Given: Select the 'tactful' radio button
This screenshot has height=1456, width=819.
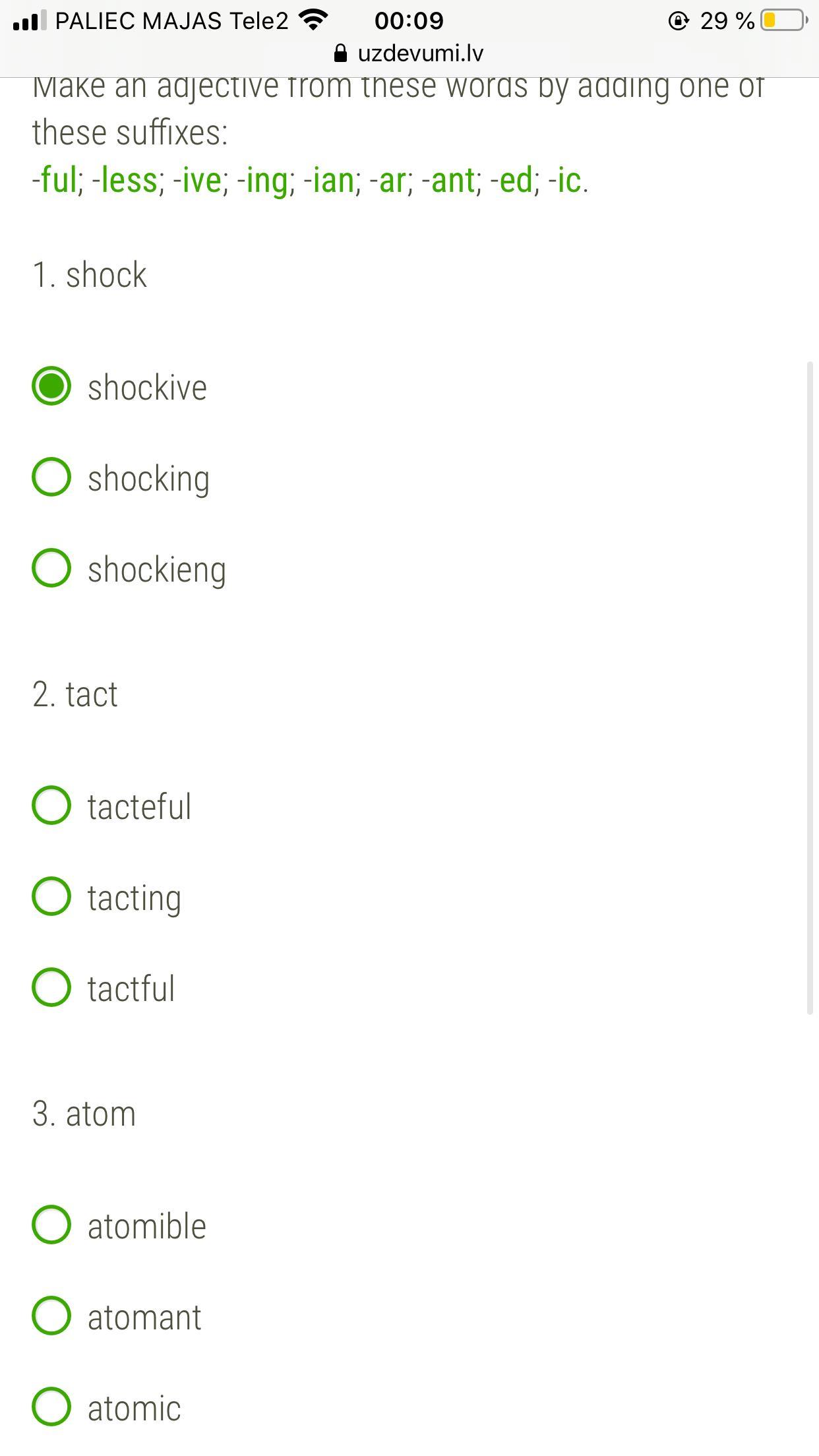Looking at the screenshot, I should coord(51,988).
